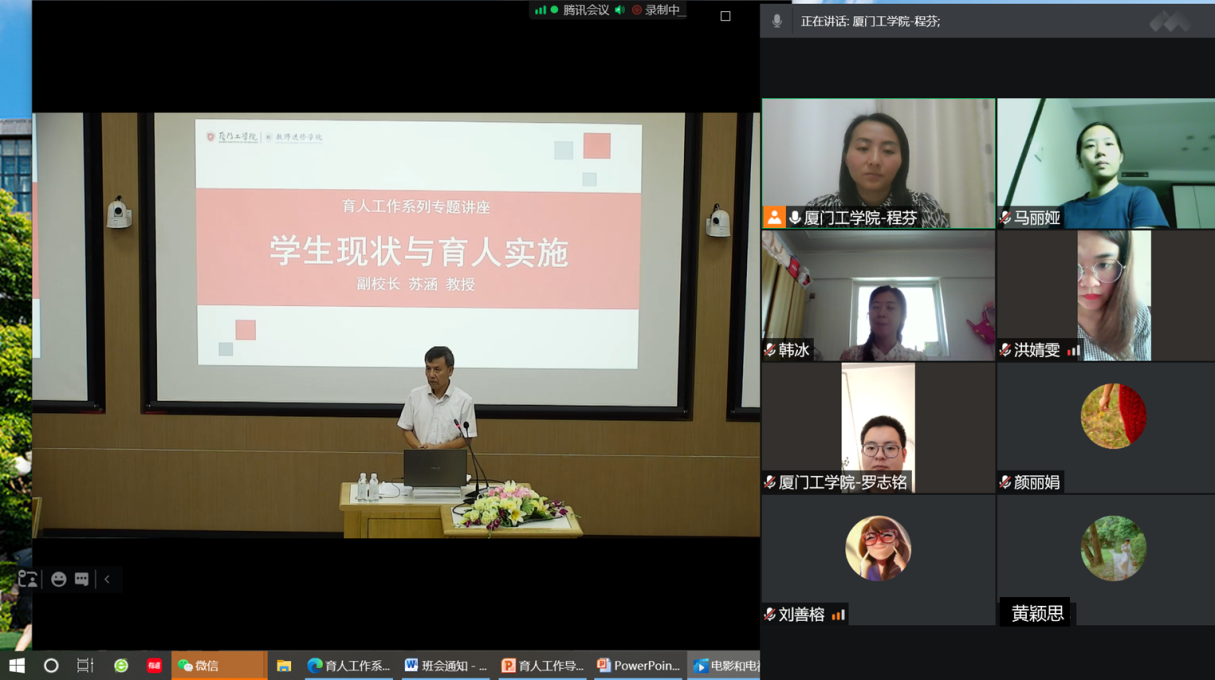The image size is (1215, 680).
Task: Click the orange host icon on 程芬's tile
Action: coord(774,217)
